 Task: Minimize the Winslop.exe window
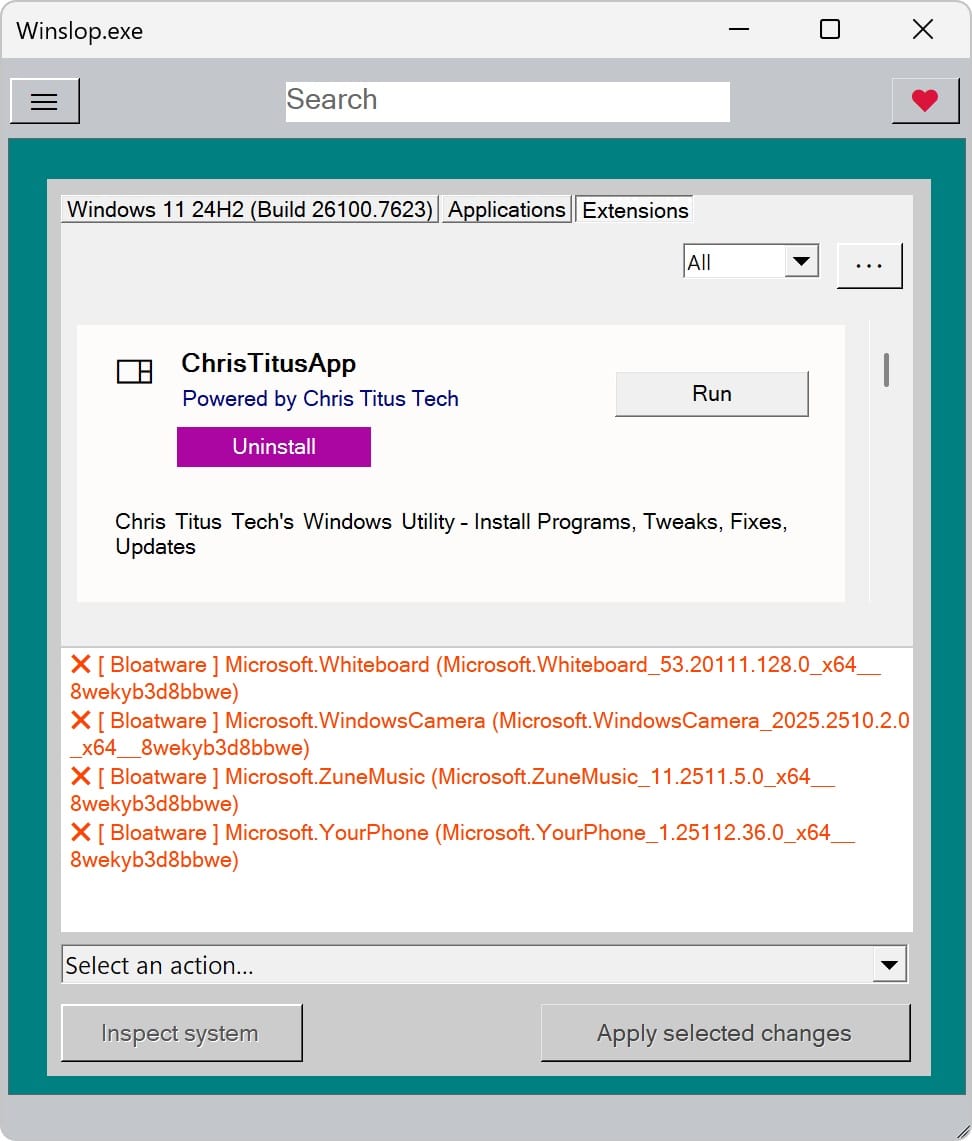738,29
